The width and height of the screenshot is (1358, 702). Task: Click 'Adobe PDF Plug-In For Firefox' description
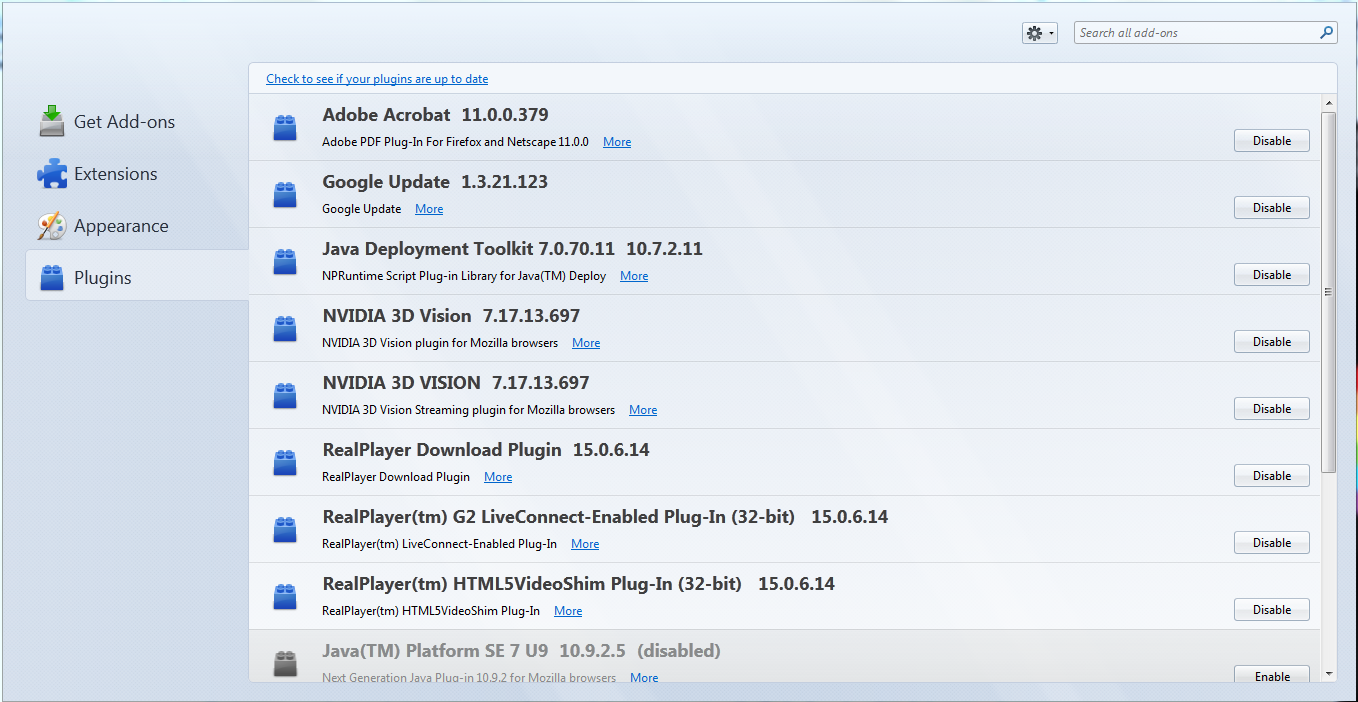[455, 142]
